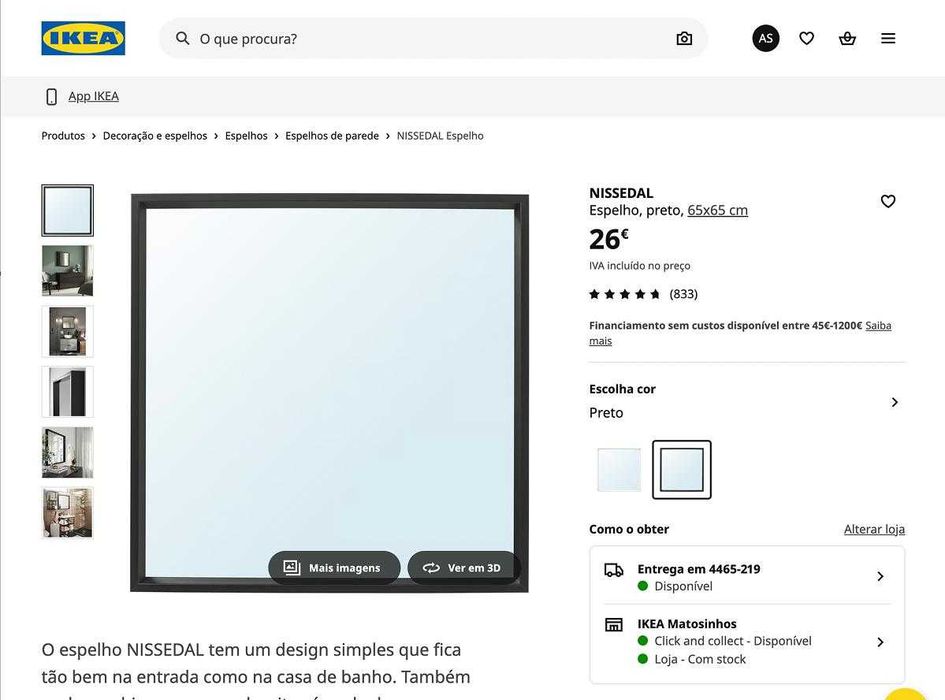This screenshot has height=700, width=945.
Task: Click the star rating
Action: (624, 294)
